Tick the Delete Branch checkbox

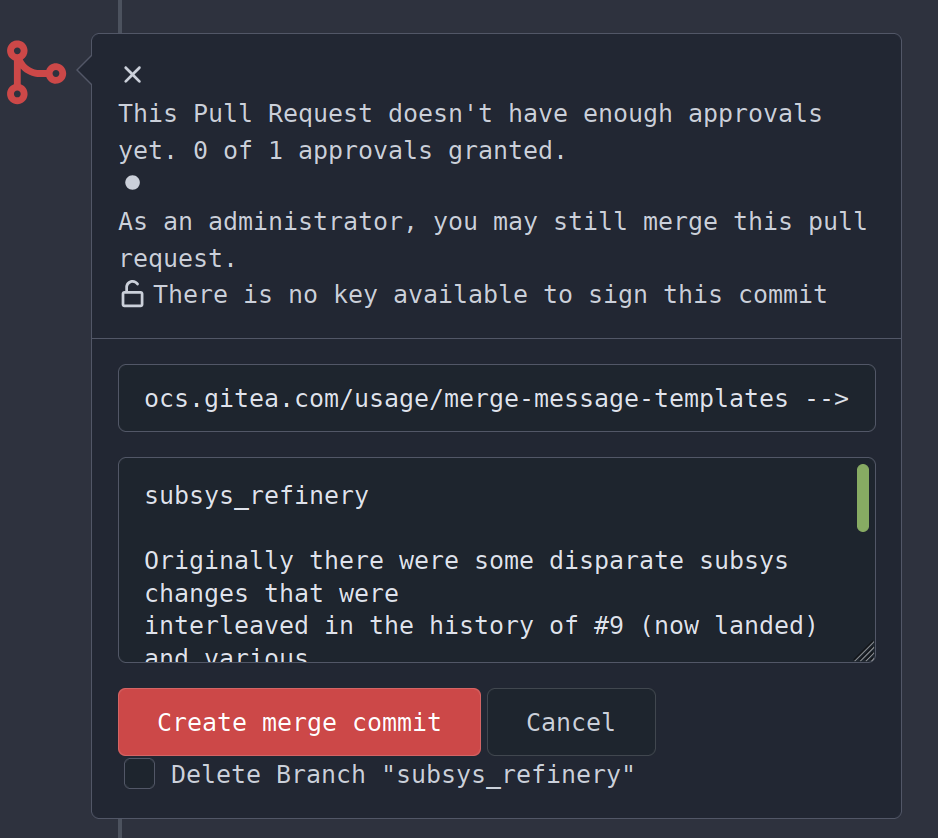[x=139, y=774]
